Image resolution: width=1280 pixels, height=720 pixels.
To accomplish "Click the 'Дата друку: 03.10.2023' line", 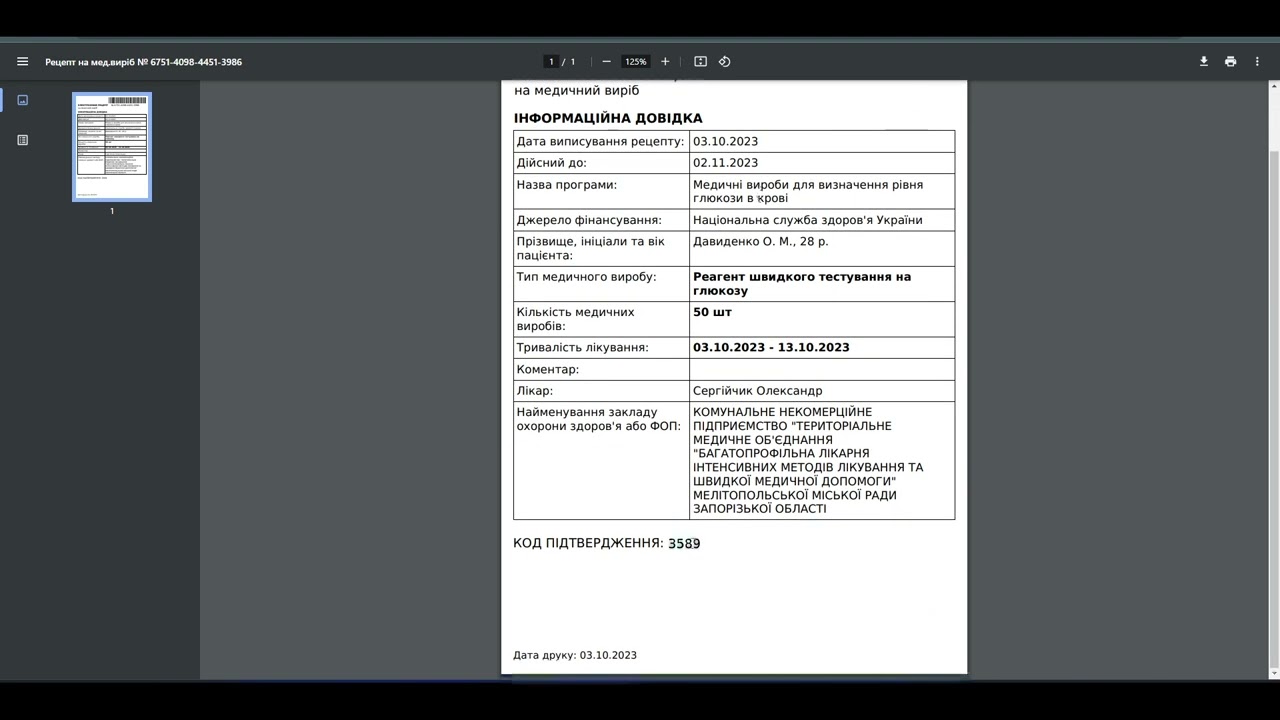I will pyautogui.click(x=575, y=655).
